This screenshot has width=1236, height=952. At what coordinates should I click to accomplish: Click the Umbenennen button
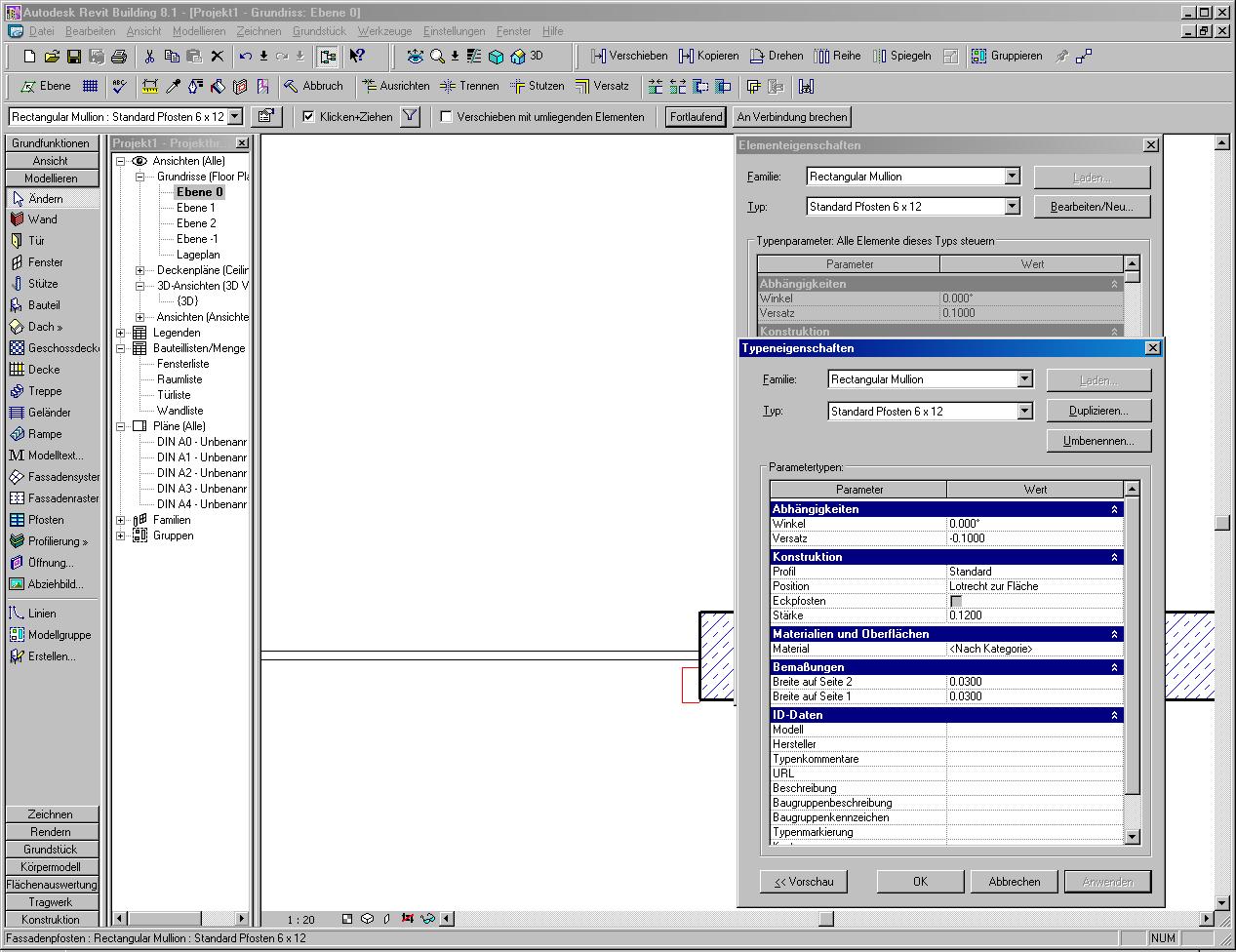(x=1098, y=441)
